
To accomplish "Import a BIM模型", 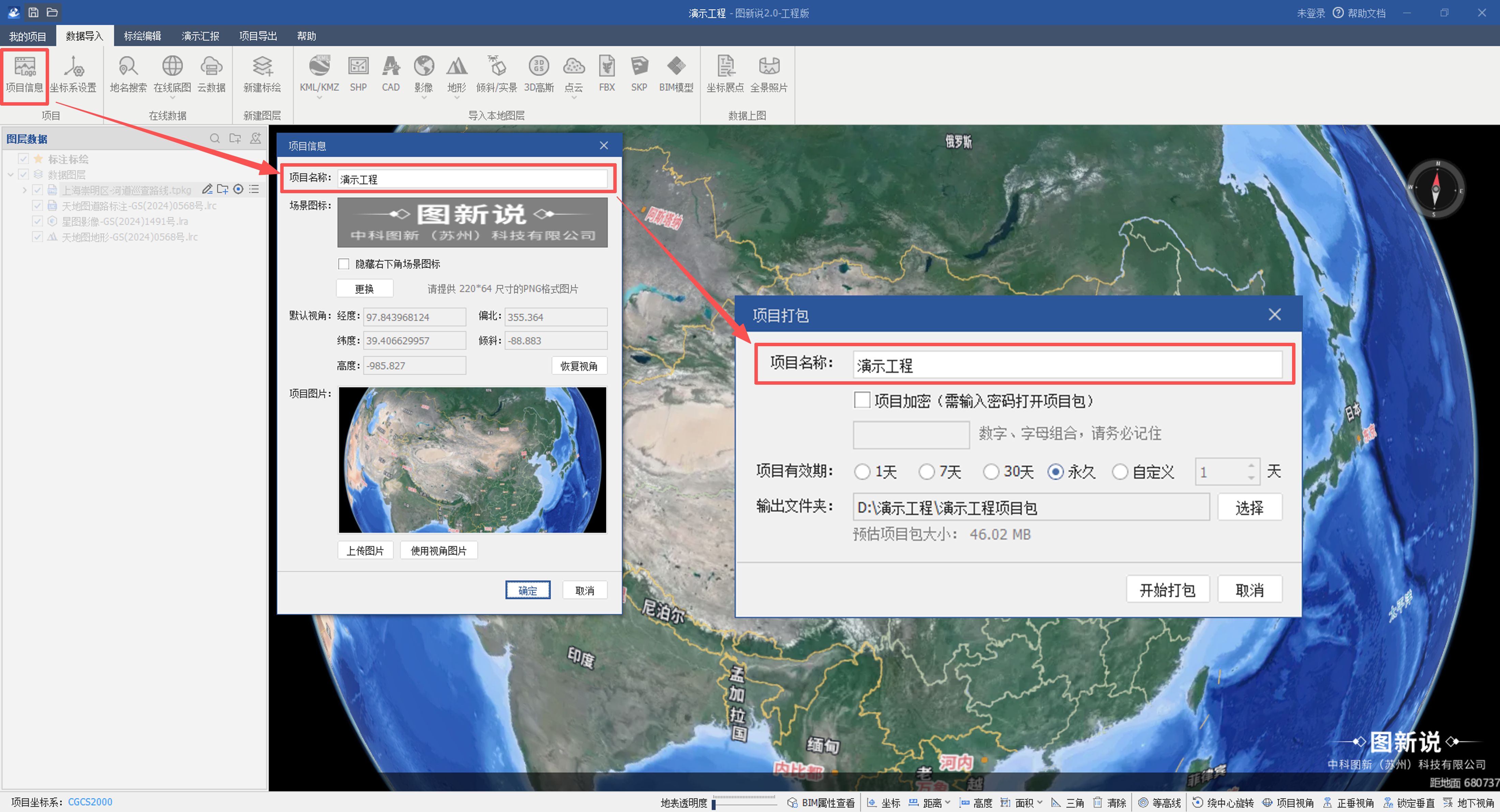I will tap(676, 75).
